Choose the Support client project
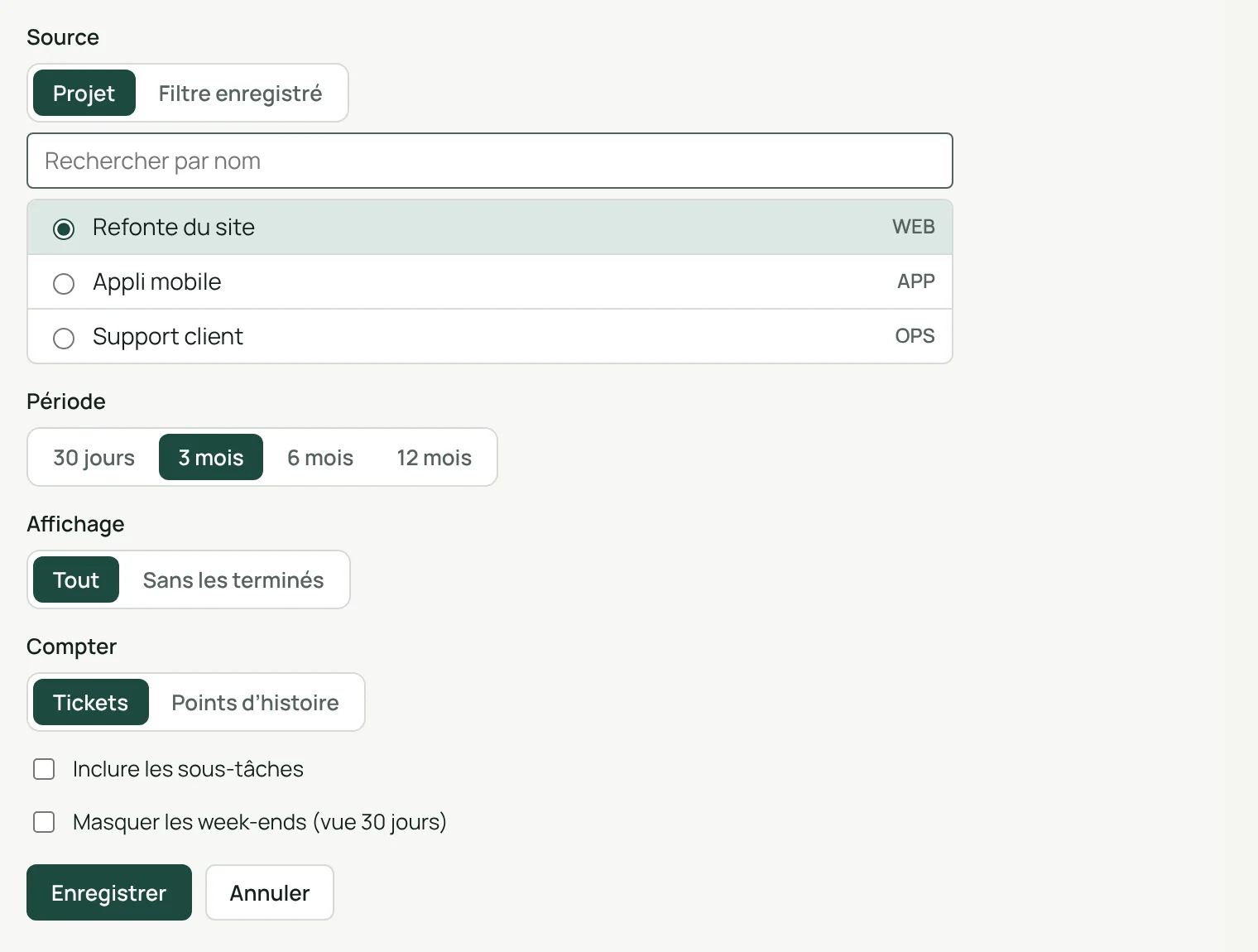 [490, 336]
